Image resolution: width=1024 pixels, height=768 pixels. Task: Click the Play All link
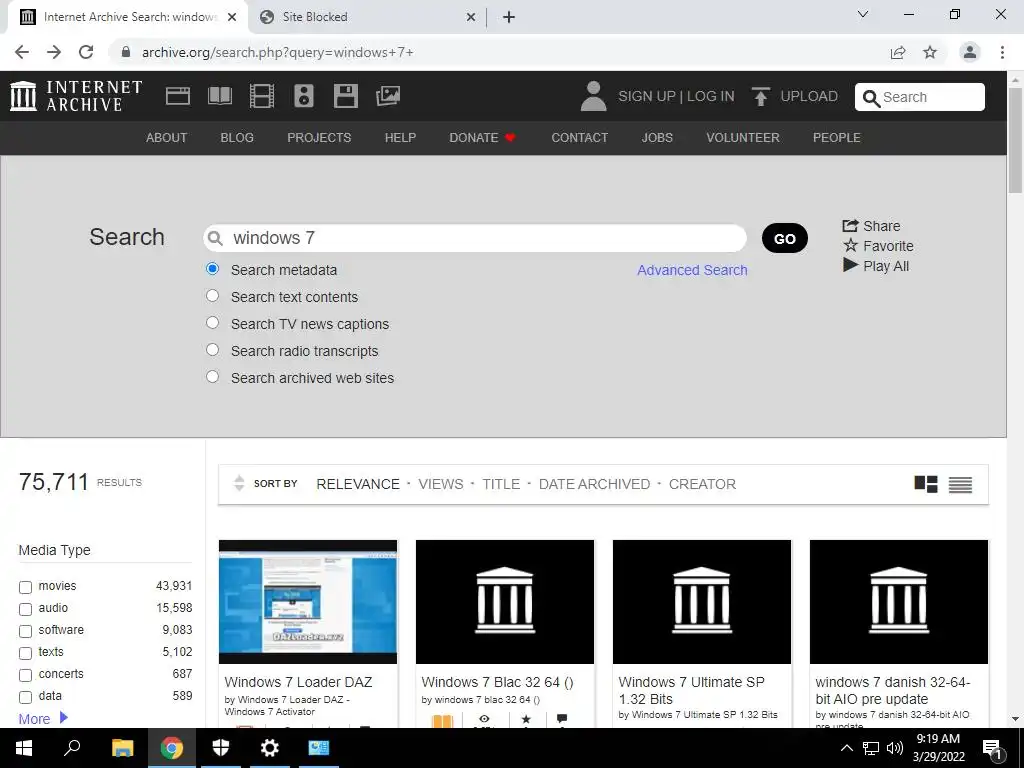pos(876,266)
